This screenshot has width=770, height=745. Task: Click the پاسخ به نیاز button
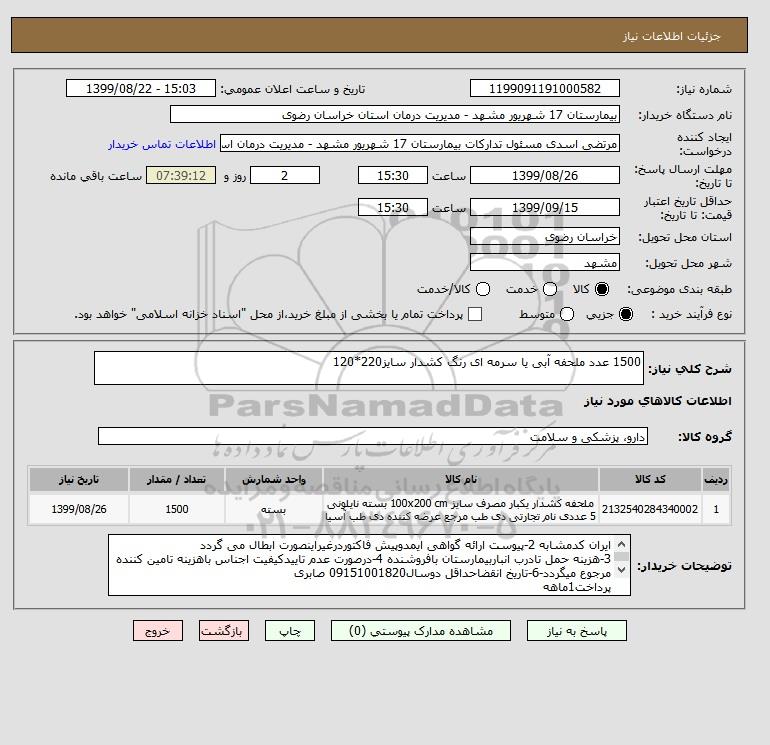(577, 631)
